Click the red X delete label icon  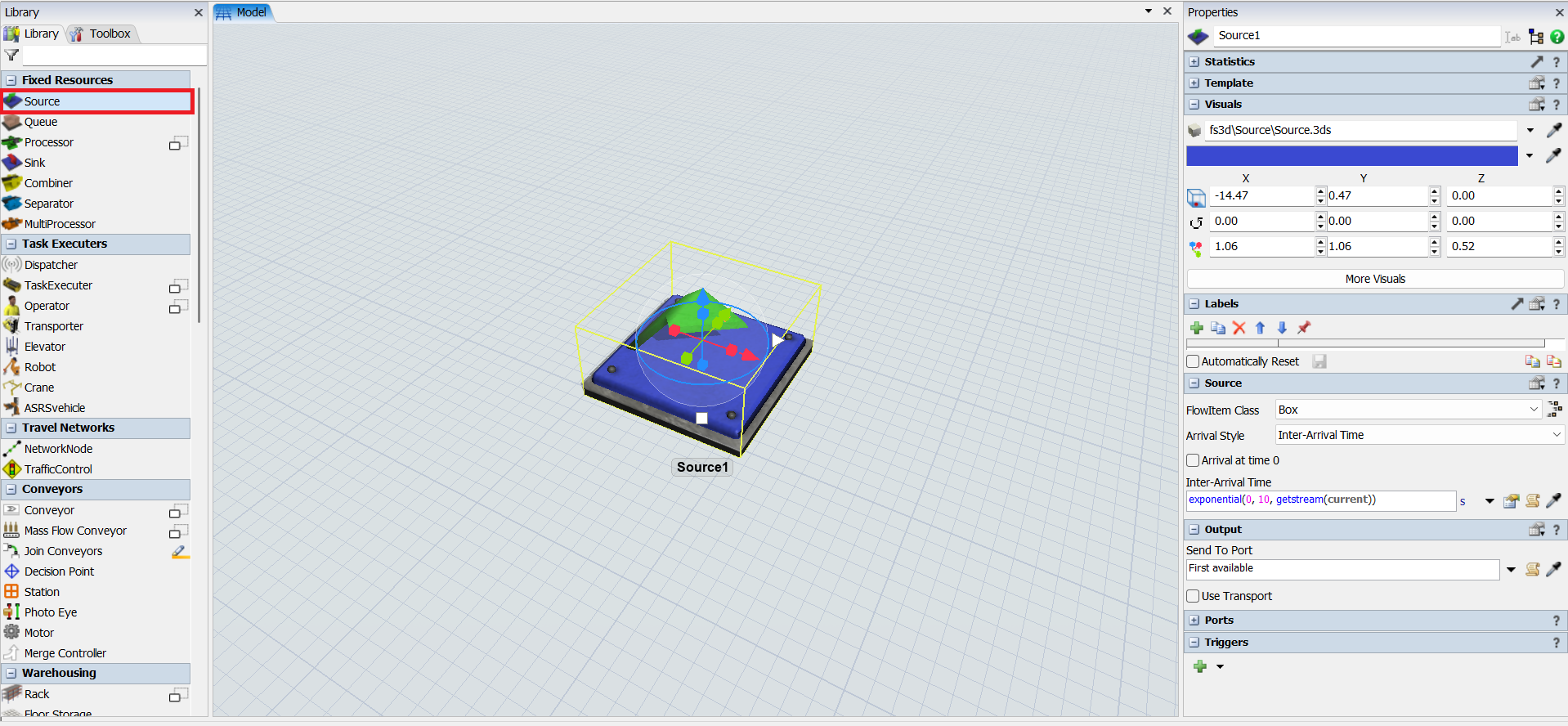(1239, 328)
